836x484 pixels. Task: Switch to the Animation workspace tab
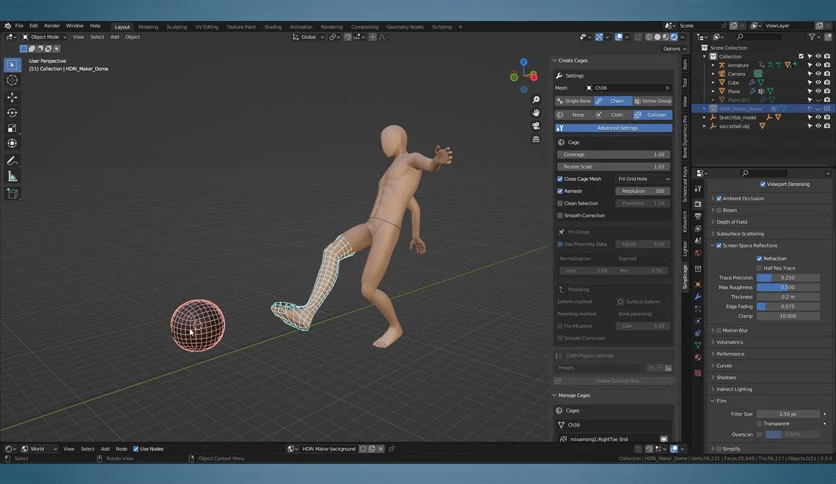301,27
